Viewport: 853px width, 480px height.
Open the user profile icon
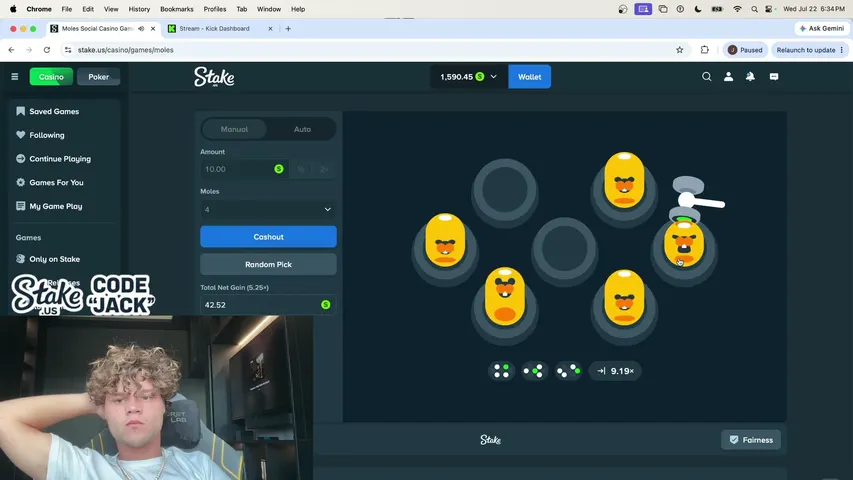pyautogui.click(x=728, y=77)
